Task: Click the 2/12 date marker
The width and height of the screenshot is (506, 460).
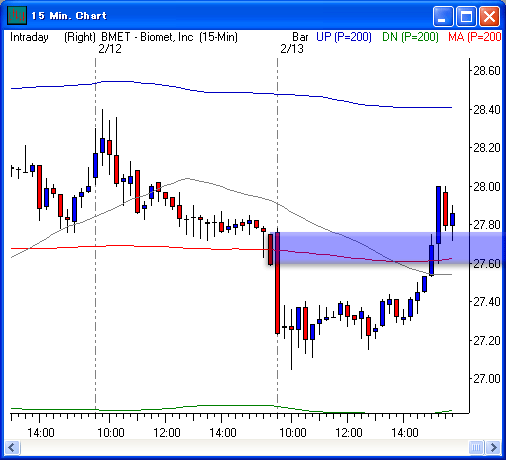Action: coord(110,49)
